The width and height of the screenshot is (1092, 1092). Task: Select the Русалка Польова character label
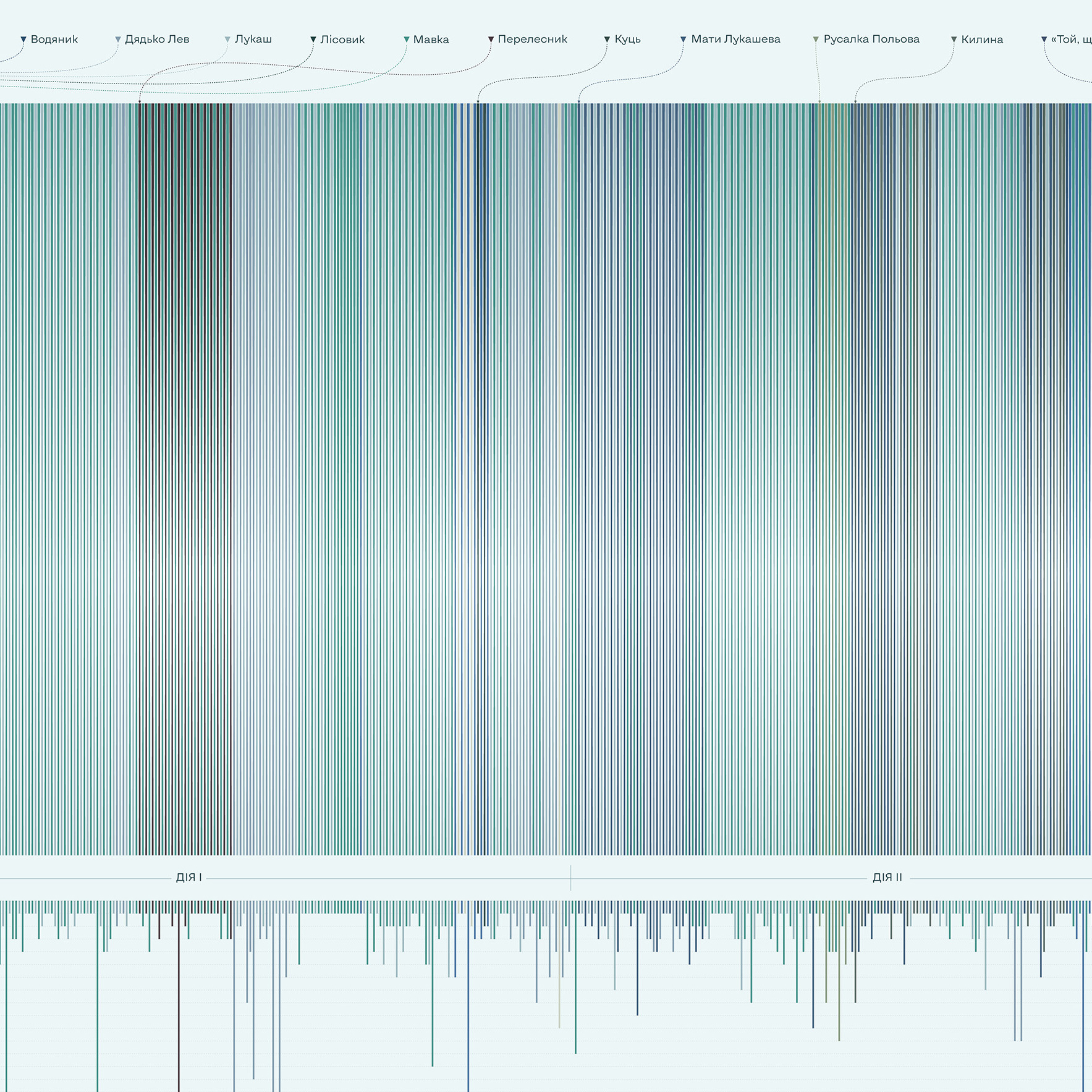[x=872, y=40]
